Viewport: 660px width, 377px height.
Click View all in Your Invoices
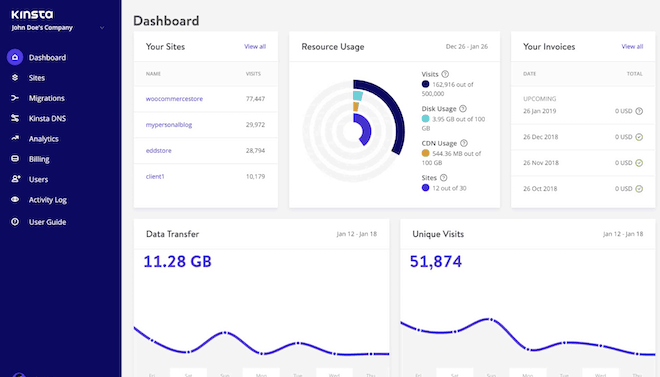point(632,46)
